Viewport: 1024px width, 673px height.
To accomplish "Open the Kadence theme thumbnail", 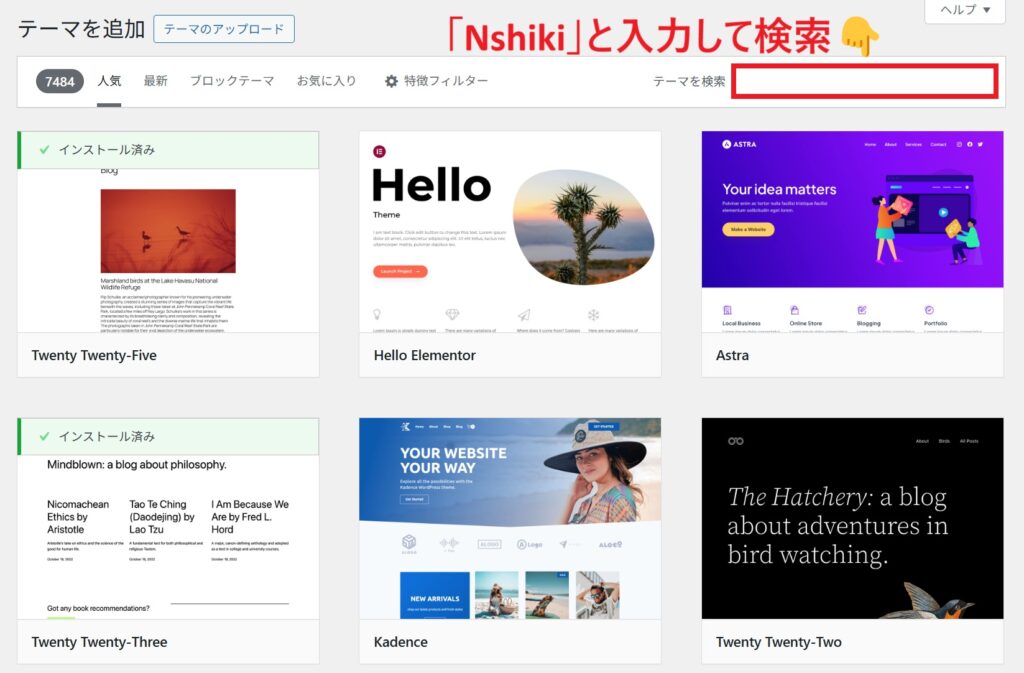I will [x=510, y=518].
